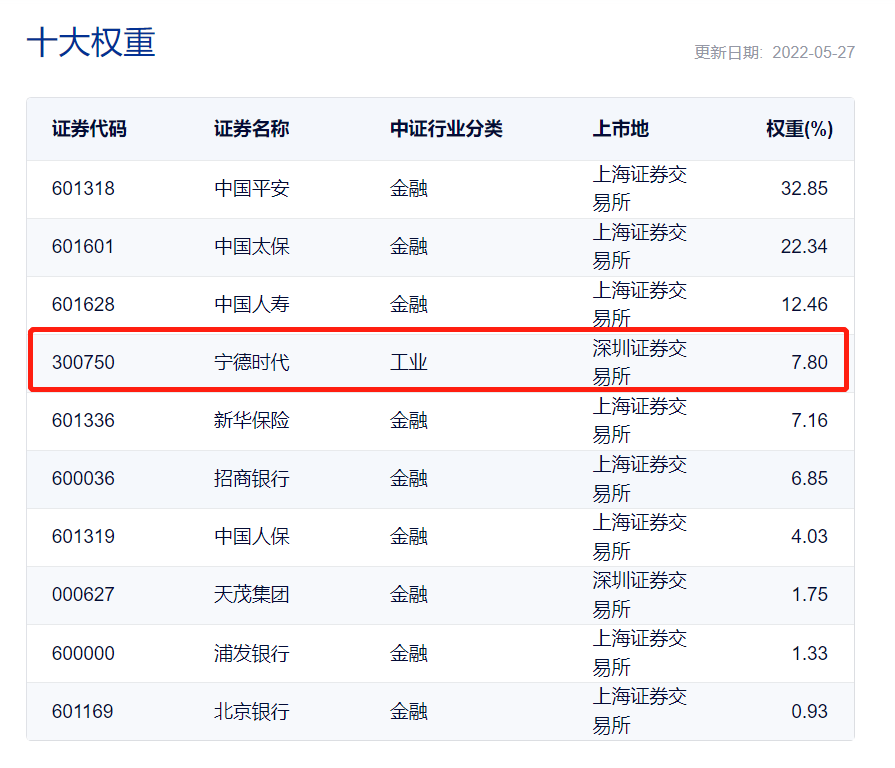The height and width of the screenshot is (768, 895).
Task: Open the 浦发银行 security name
Action: tap(251, 653)
